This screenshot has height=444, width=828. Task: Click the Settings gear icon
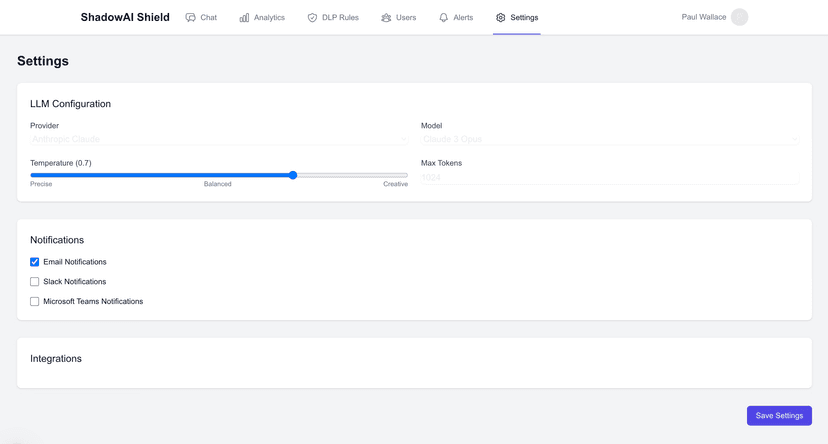click(x=501, y=17)
